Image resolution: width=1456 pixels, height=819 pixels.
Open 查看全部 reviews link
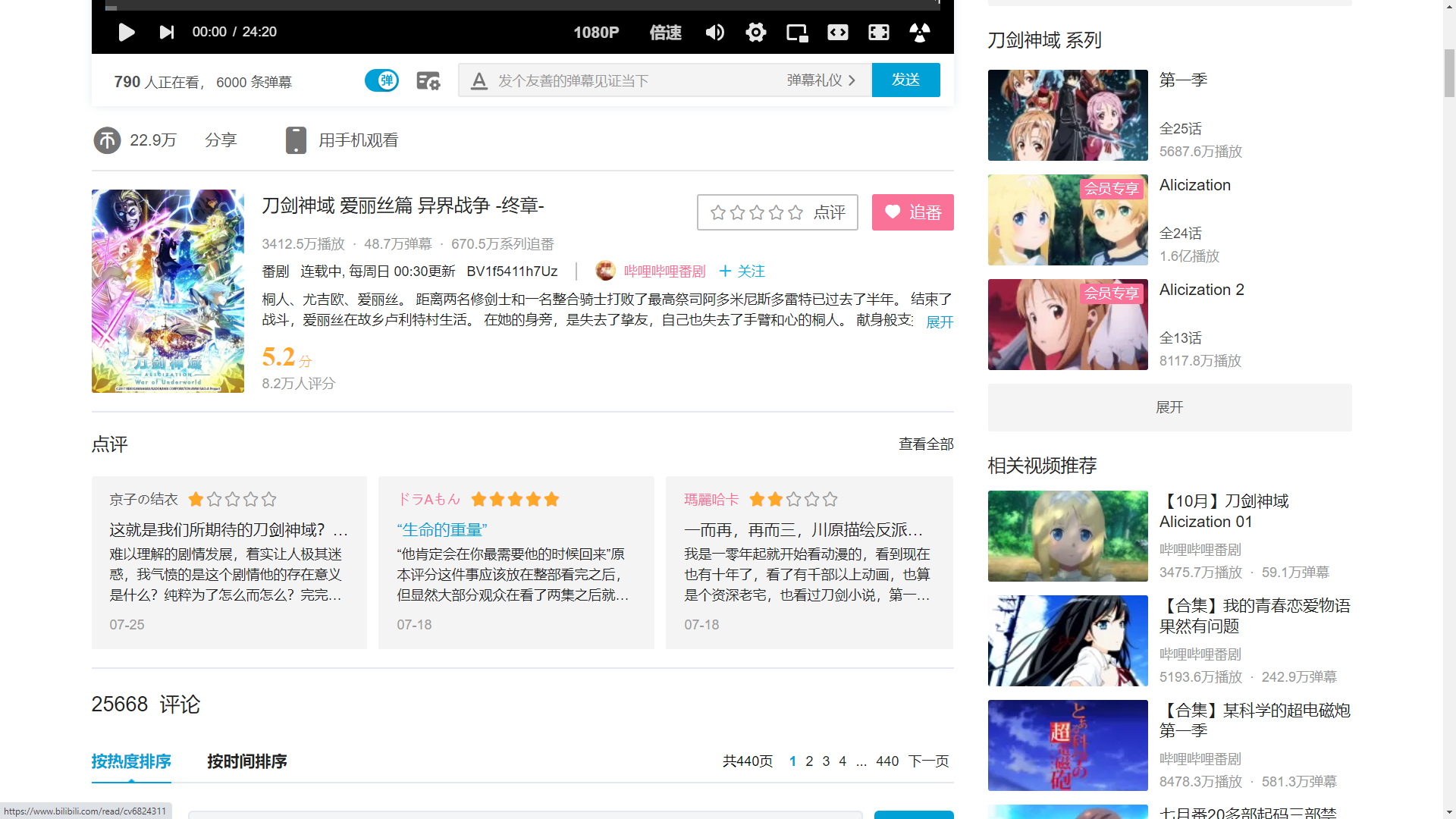point(925,444)
